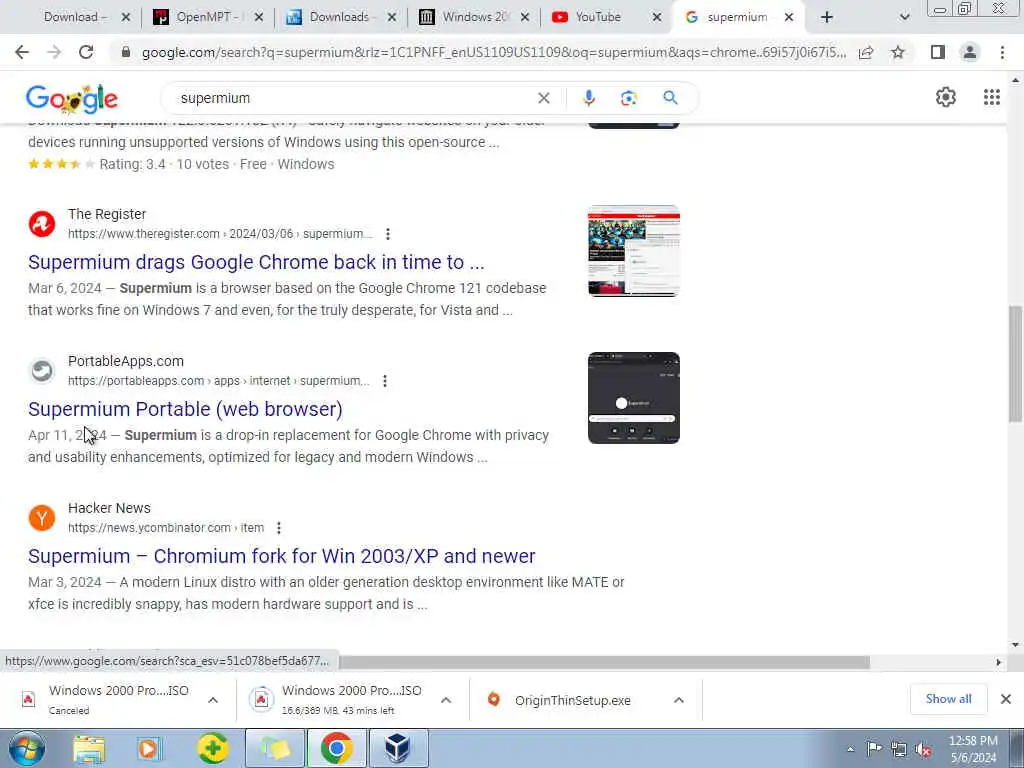Clear the search box with X
The height and width of the screenshot is (768, 1024).
(x=543, y=98)
